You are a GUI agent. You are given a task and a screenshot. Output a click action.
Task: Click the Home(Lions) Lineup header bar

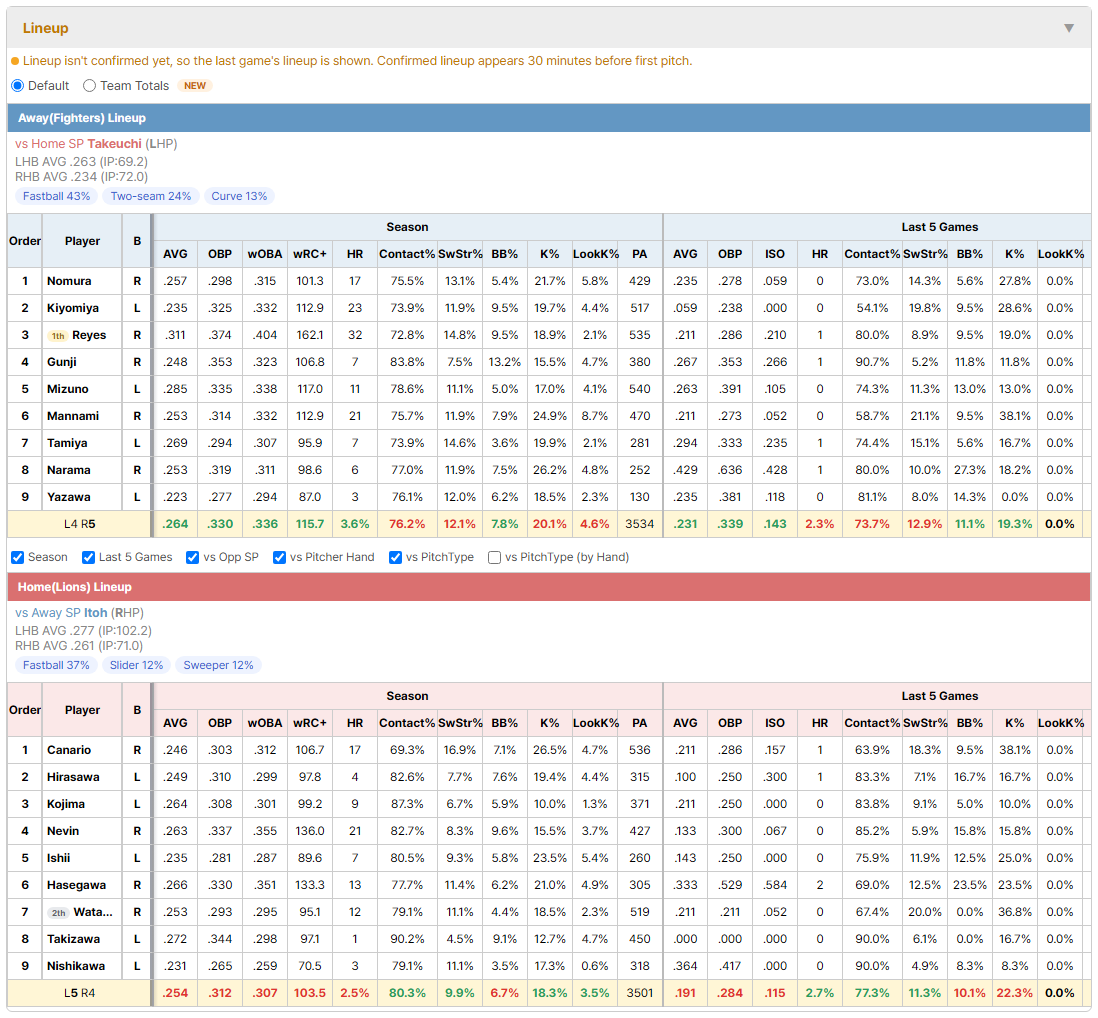pyautogui.click(x=549, y=587)
